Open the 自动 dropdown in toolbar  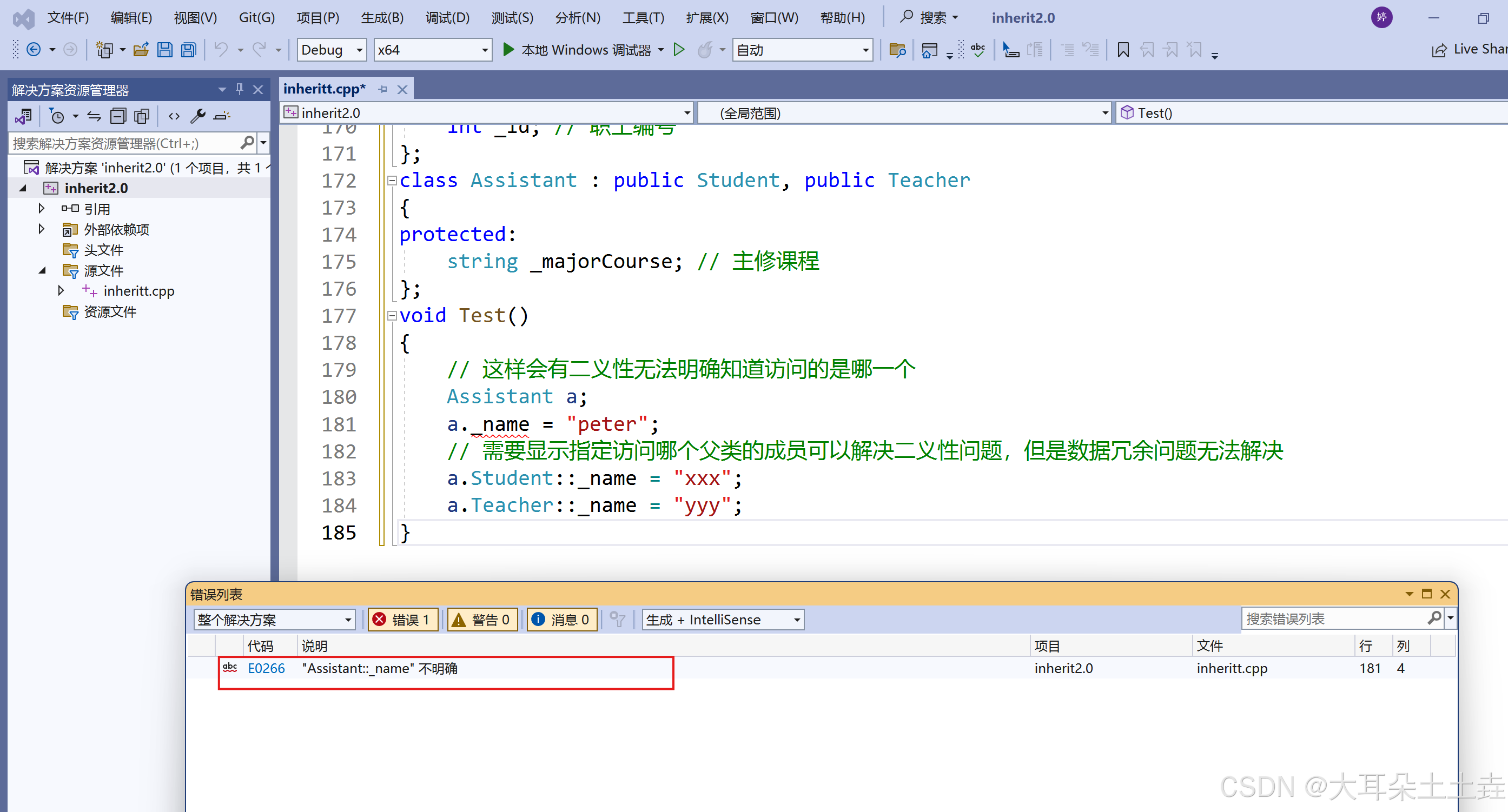pos(802,50)
